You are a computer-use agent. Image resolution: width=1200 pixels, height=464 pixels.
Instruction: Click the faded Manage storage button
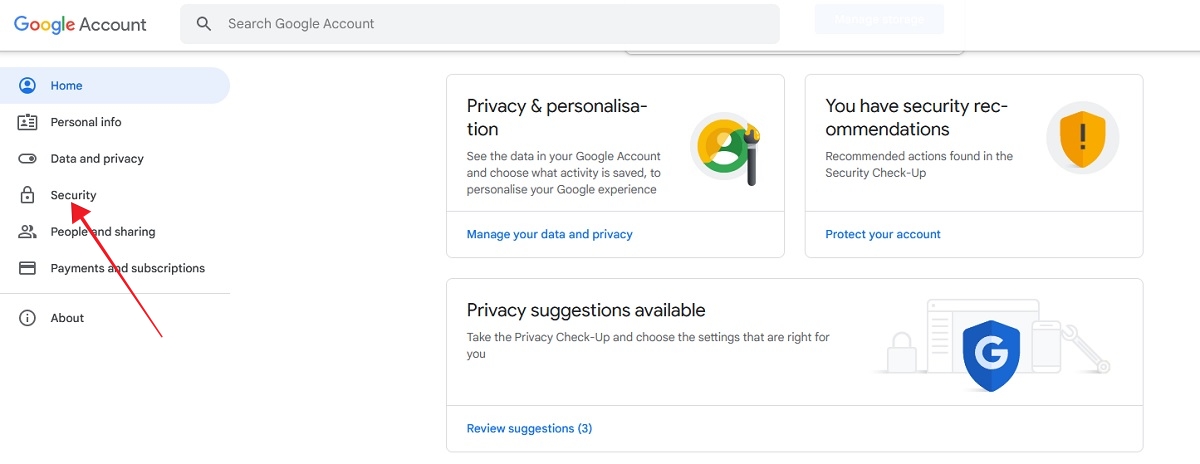[879, 19]
